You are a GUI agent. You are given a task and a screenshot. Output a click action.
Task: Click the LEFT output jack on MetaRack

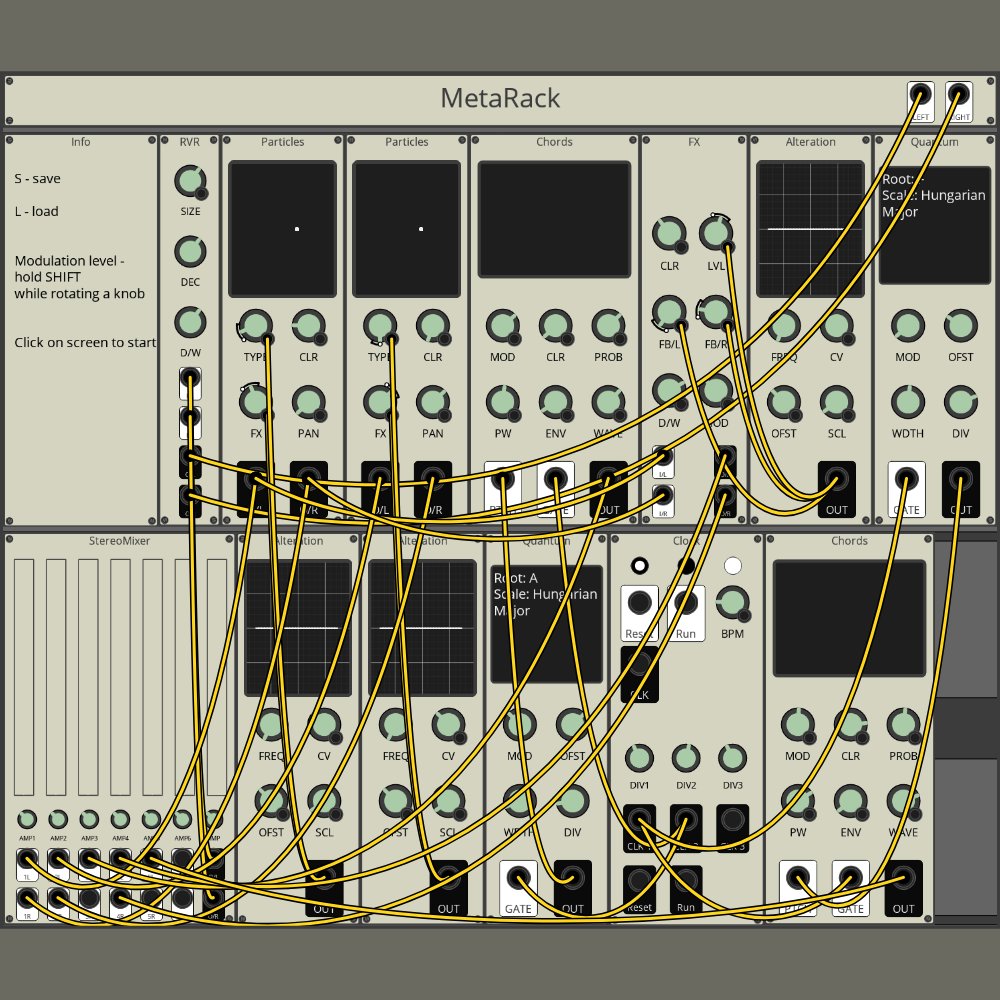(x=920, y=98)
